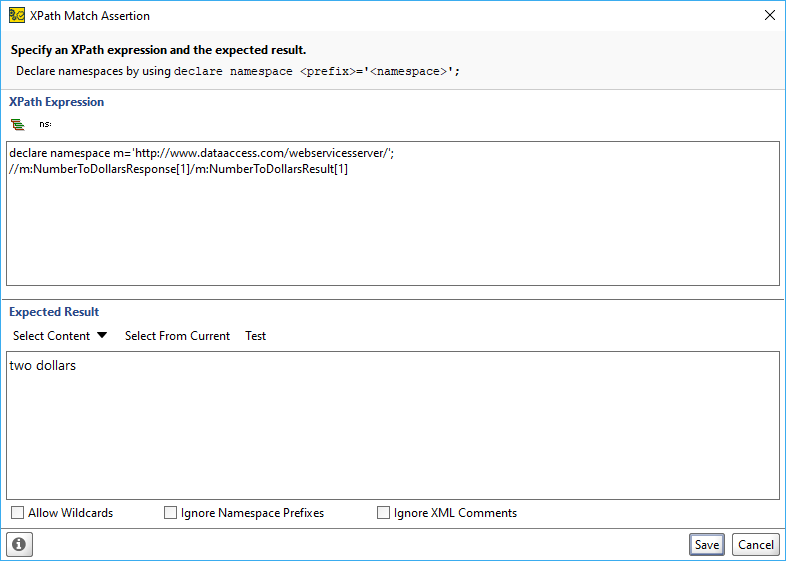This screenshot has height=561, width=786.
Task: Click the select XPath from XML tree icon
Action: pyautogui.click(x=18, y=124)
